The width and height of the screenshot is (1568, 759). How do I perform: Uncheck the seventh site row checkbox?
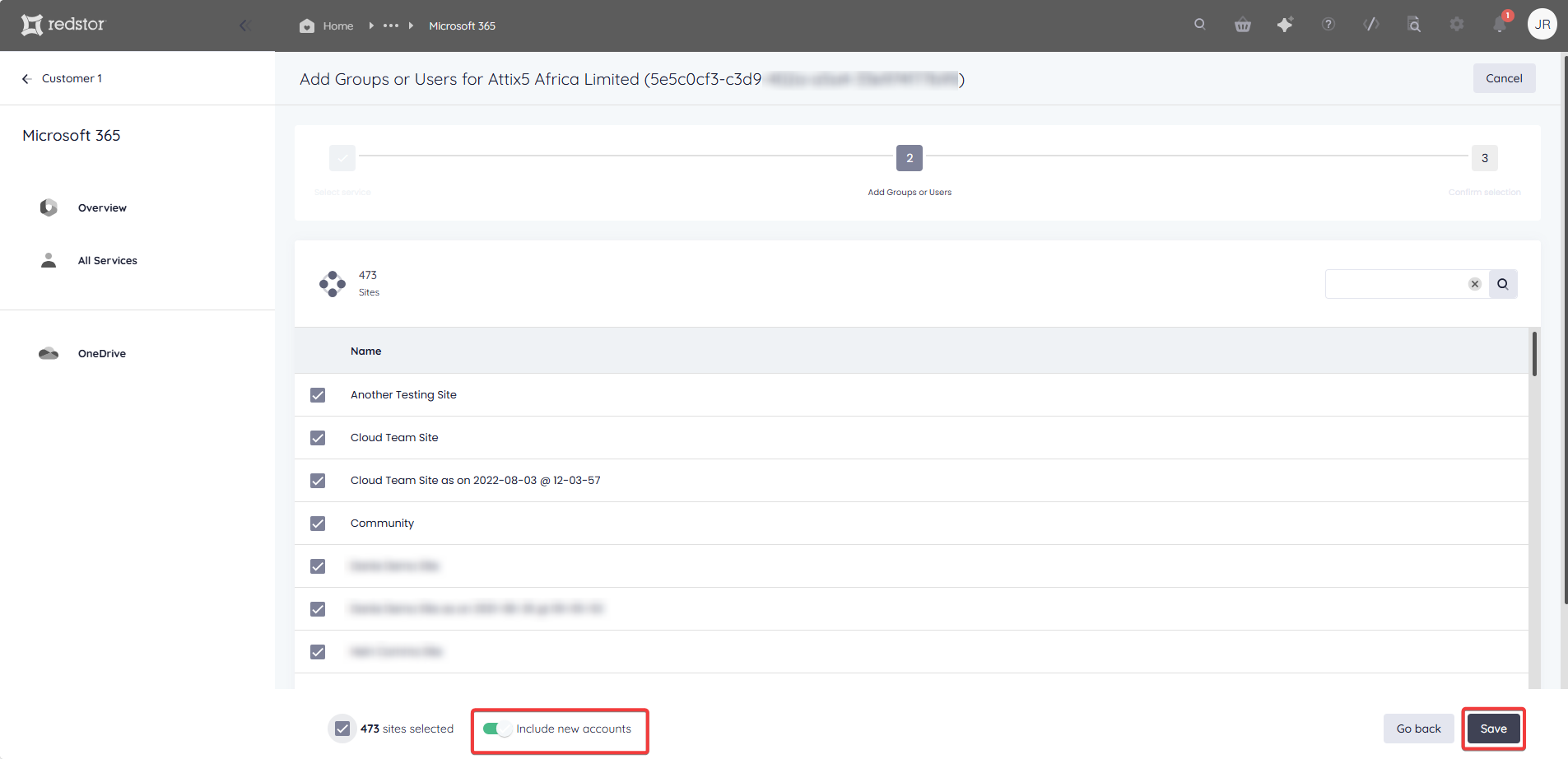pyautogui.click(x=318, y=652)
